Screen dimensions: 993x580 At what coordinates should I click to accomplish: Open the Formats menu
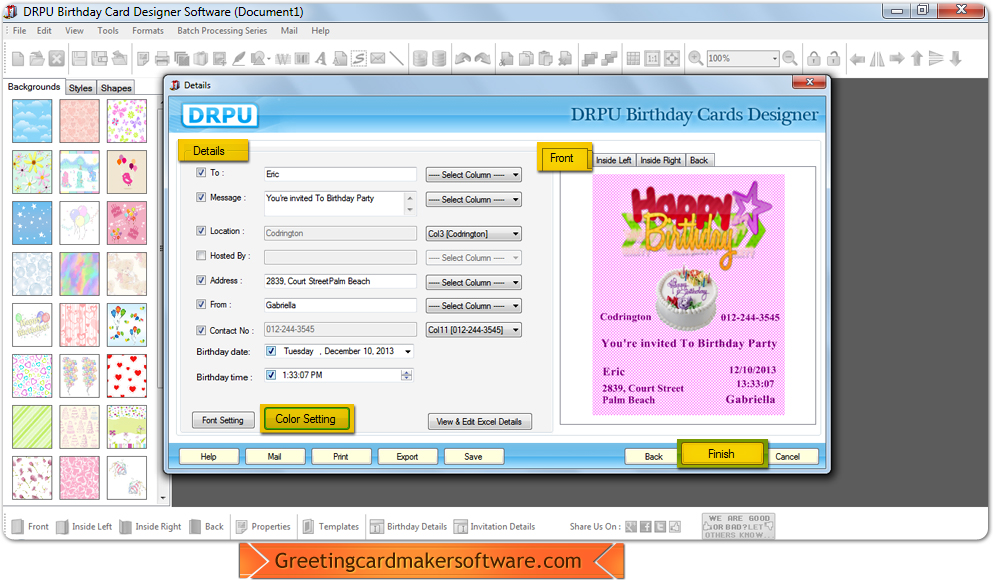coord(148,30)
